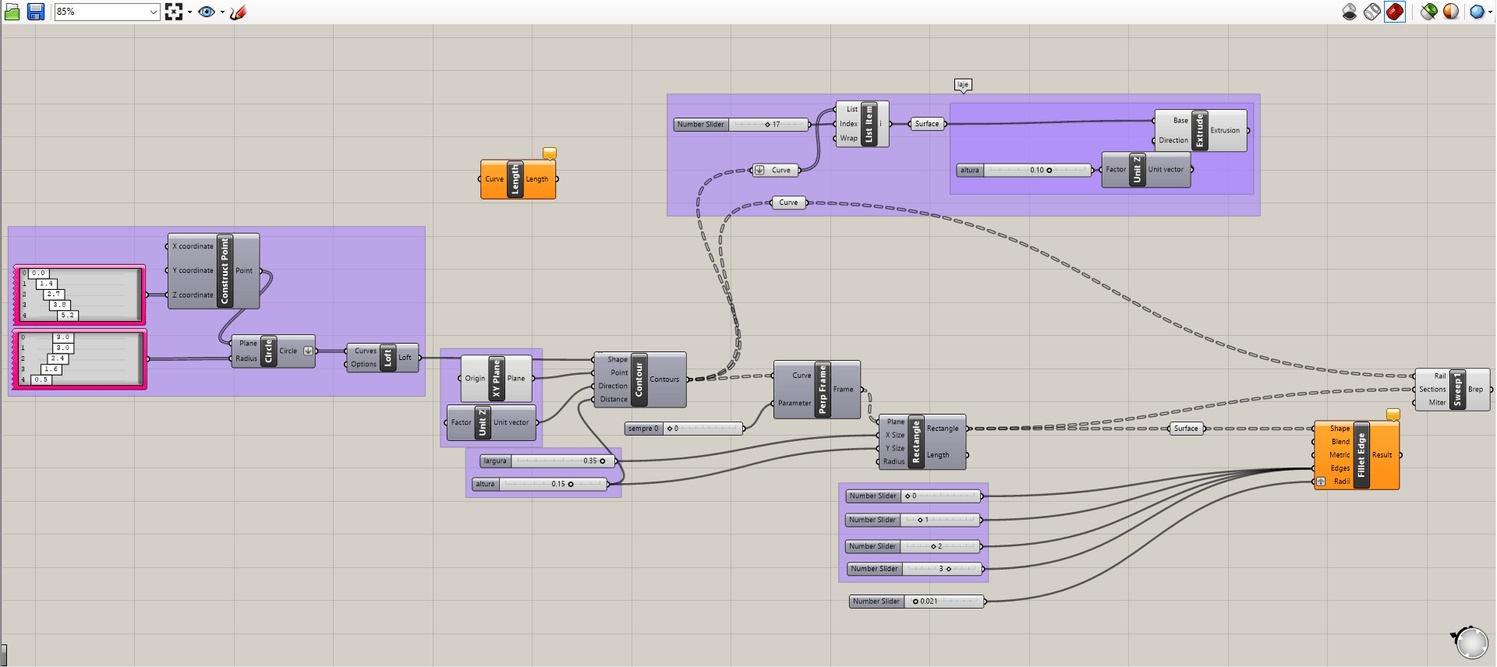Click the Zoom Extents icon
Image resolution: width=1497 pixels, height=667 pixels.
[174, 12]
